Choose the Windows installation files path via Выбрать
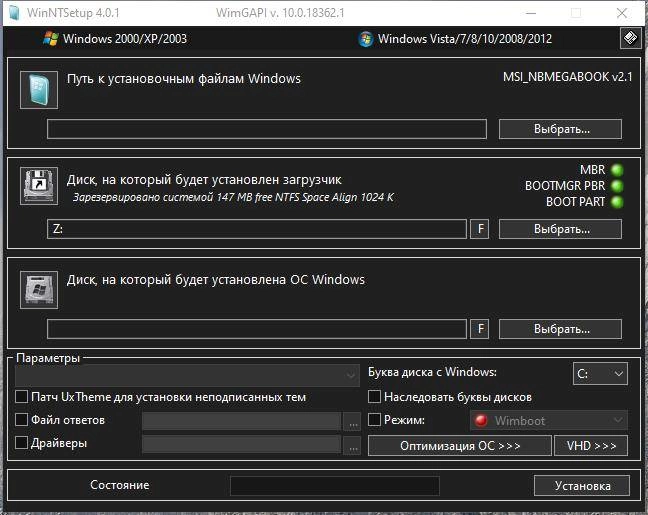The image size is (648, 515). [x=560, y=129]
